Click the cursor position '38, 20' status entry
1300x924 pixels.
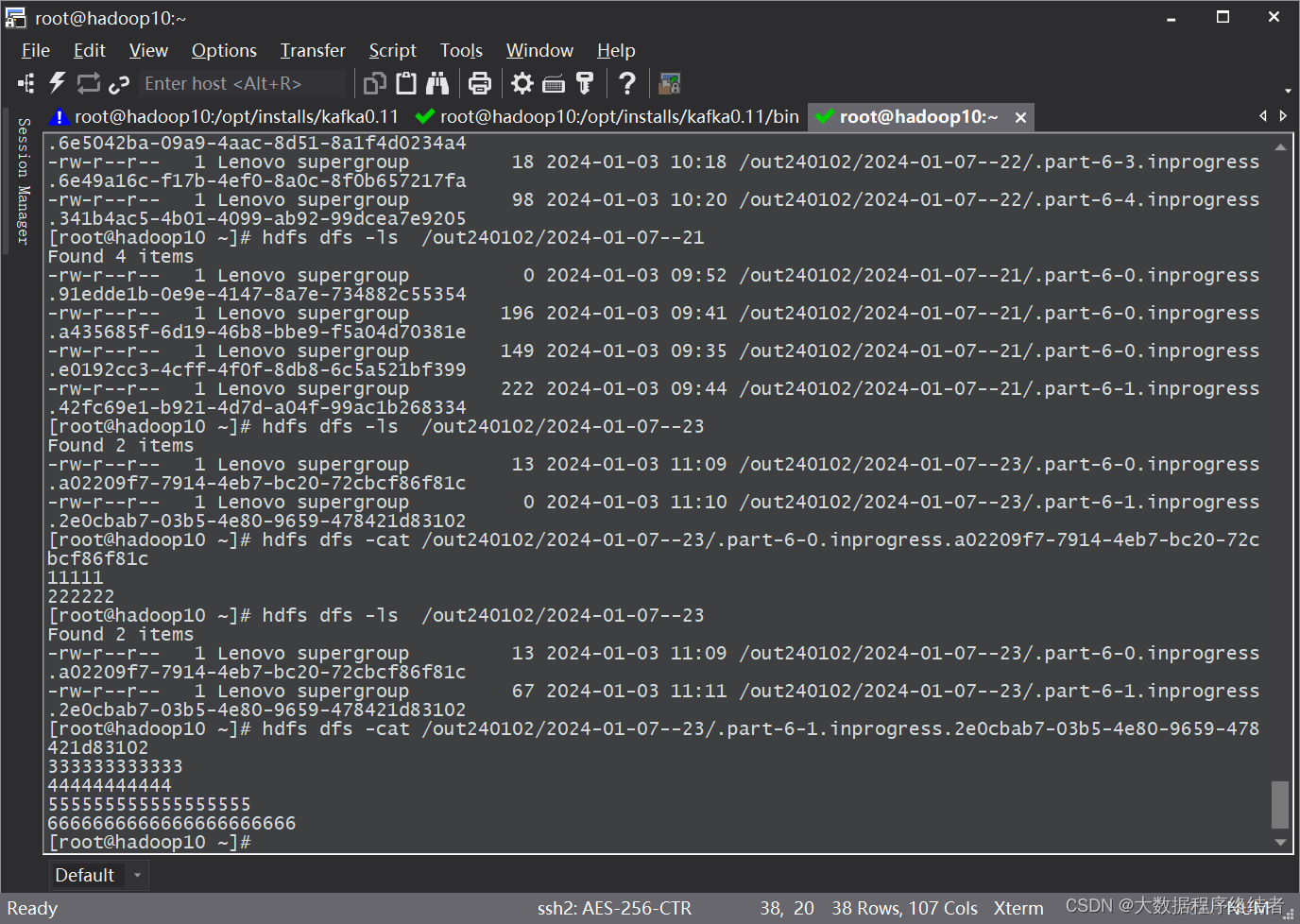787,908
